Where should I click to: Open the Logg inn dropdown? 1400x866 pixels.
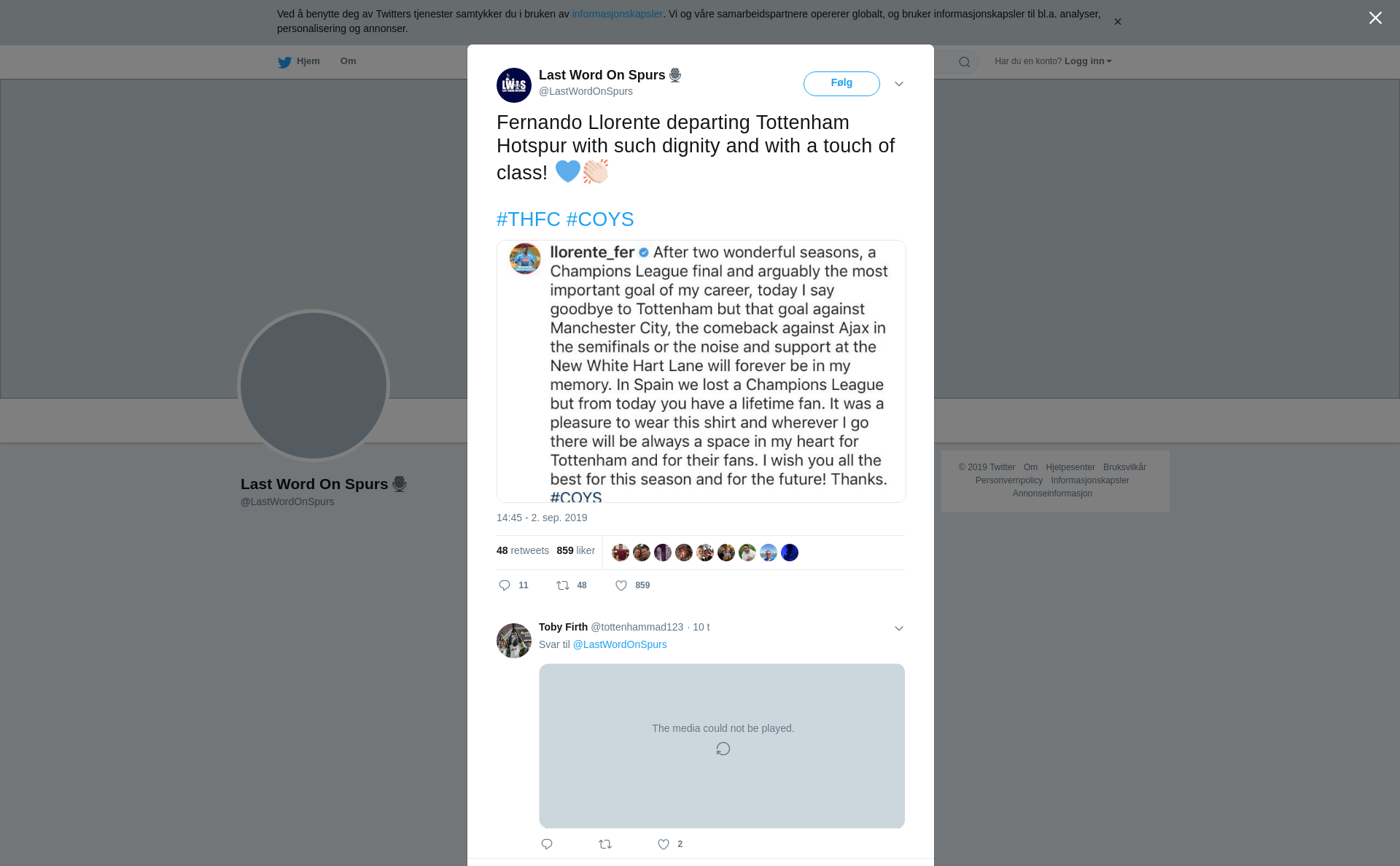coord(1088,61)
